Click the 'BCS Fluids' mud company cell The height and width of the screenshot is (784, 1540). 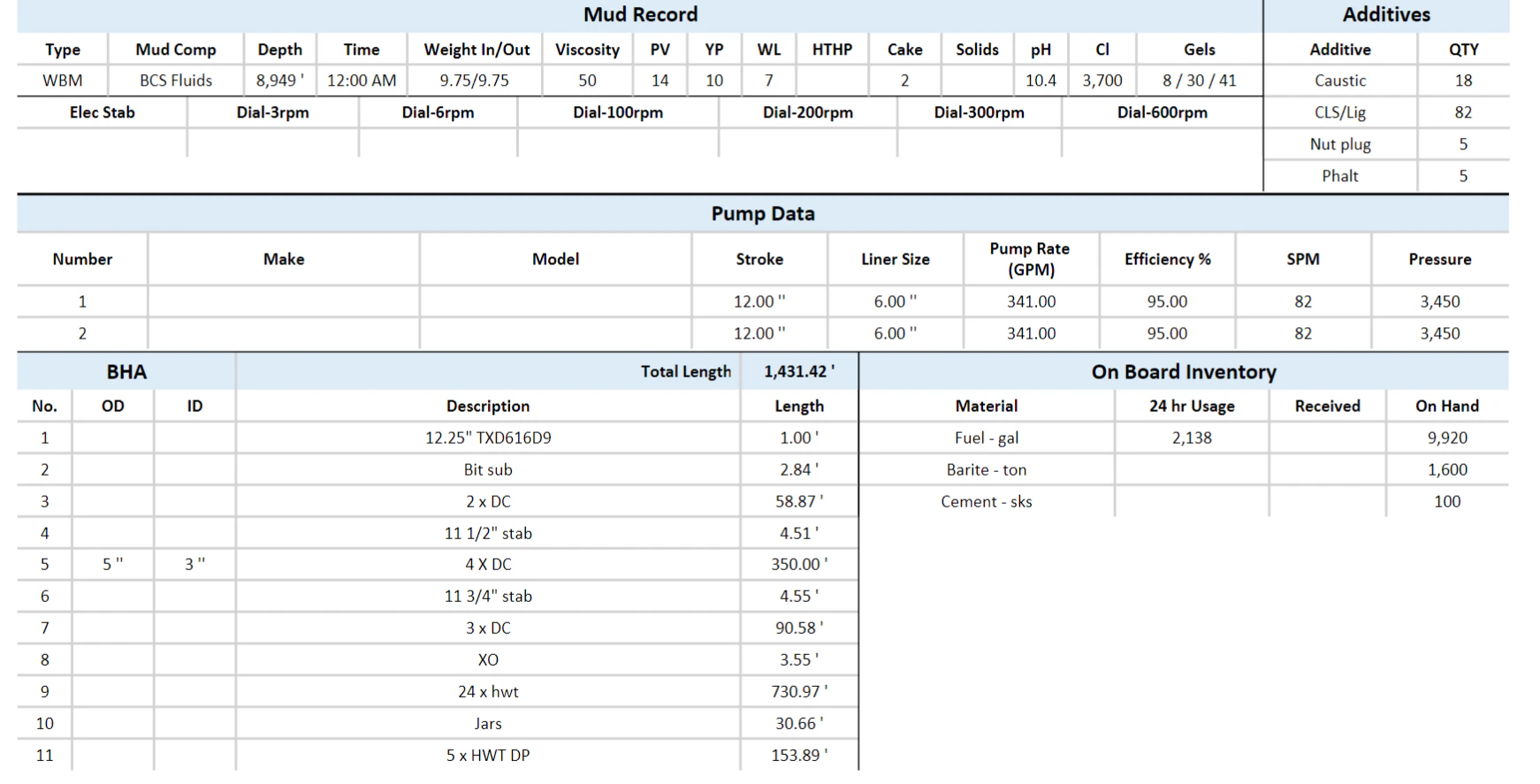pos(176,80)
